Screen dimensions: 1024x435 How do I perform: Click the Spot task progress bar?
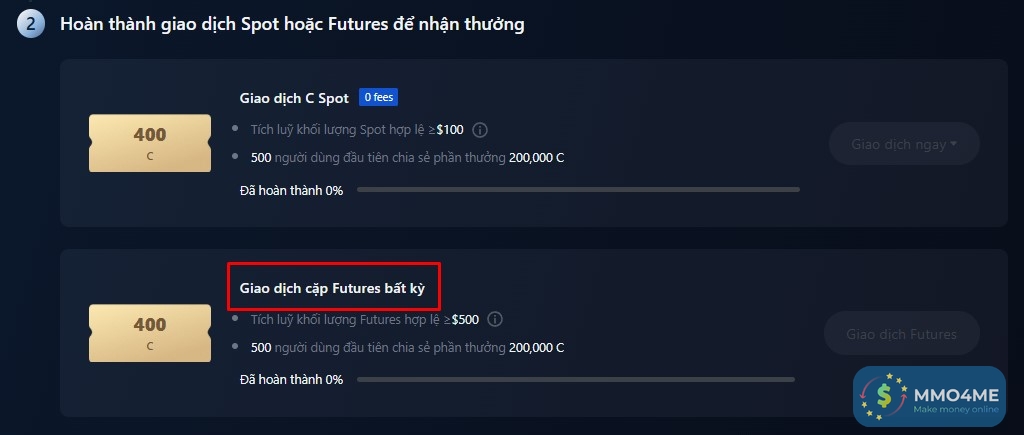click(578, 189)
